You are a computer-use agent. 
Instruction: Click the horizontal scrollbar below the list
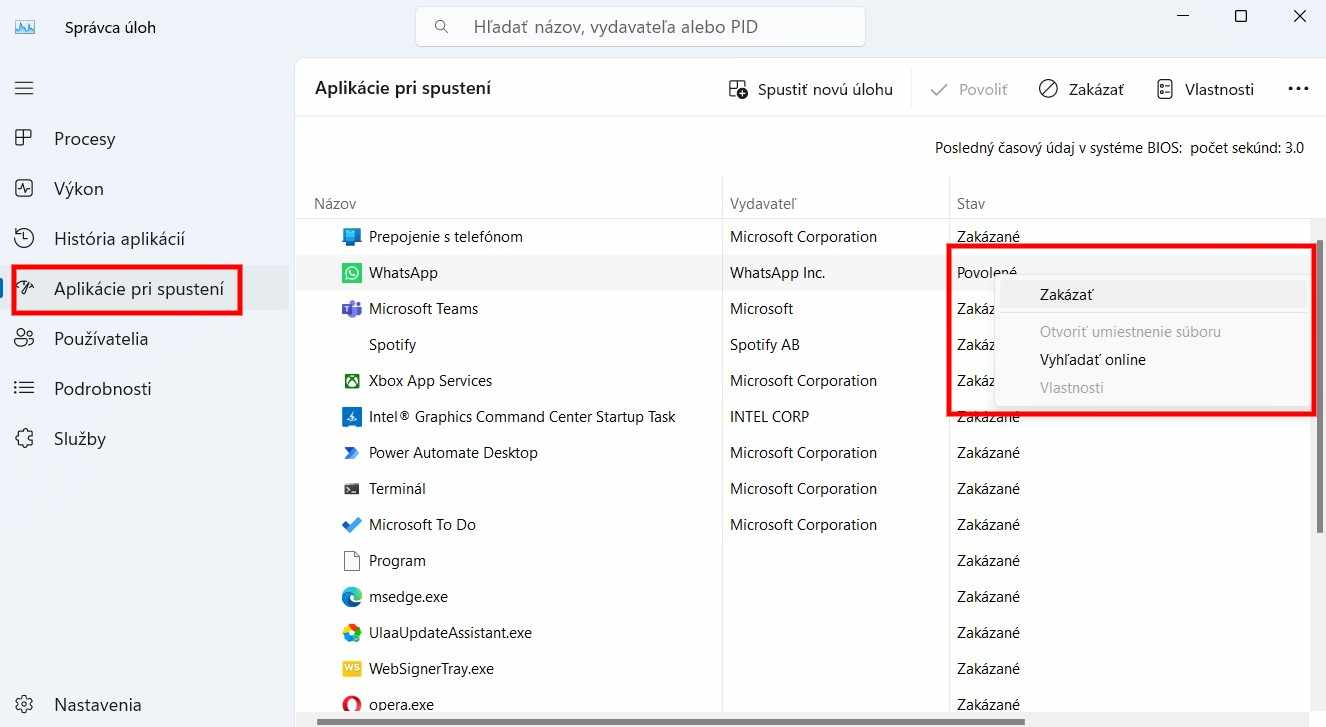[670, 721]
